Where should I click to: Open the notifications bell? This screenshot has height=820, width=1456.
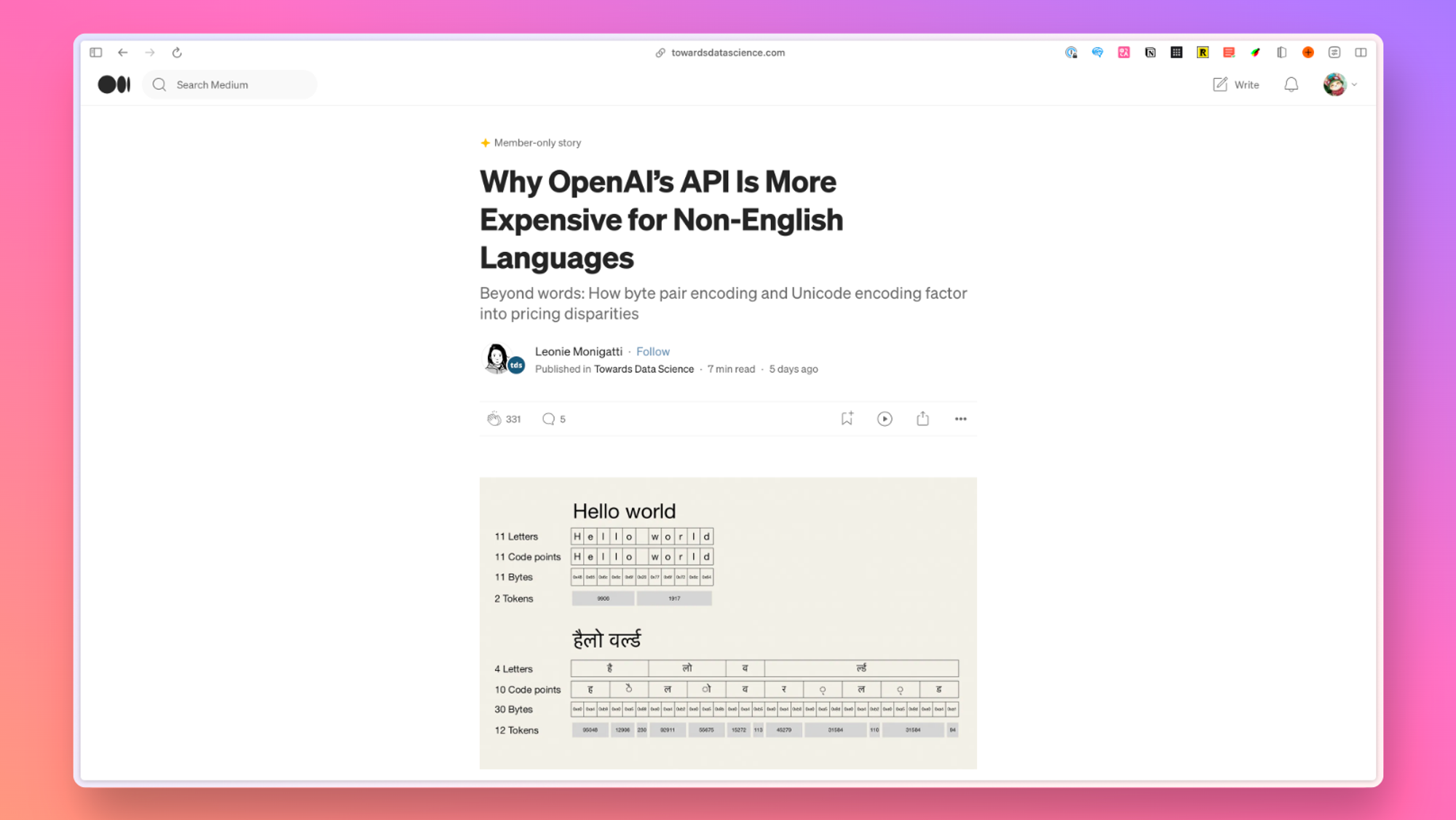(x=1291, y=84)
